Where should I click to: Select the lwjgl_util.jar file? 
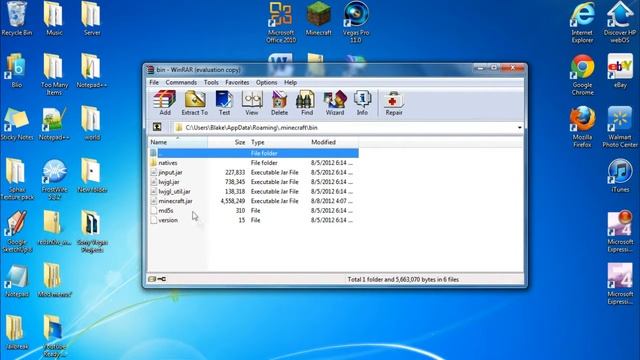click(253, 191)
